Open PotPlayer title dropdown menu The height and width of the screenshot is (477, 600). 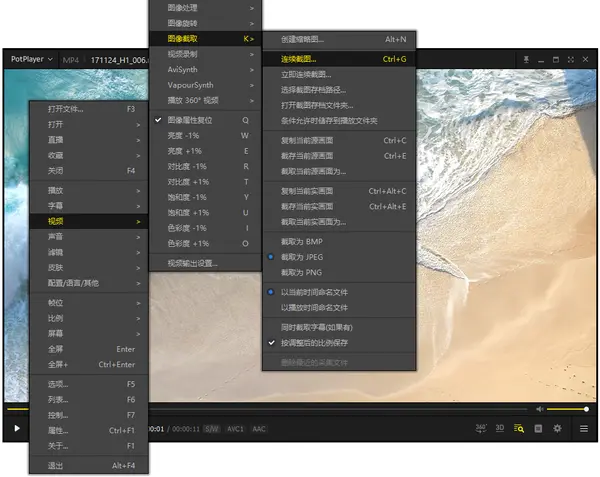click(x=31, y=59)
